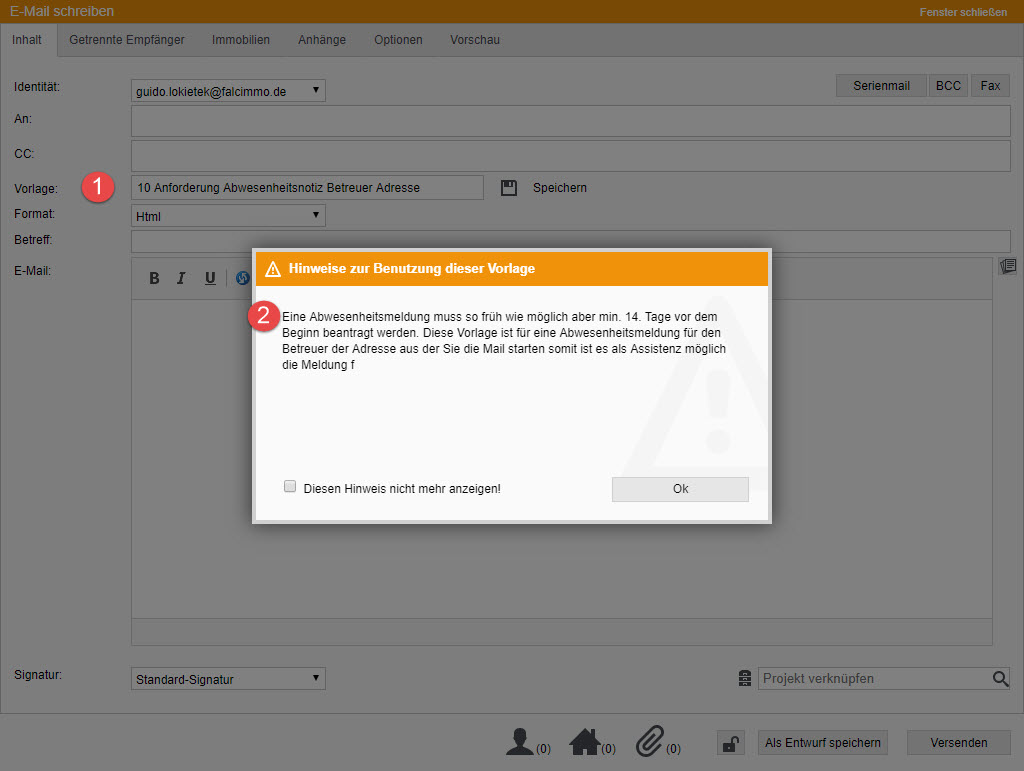This screenshot has height=771, width=1024.
Task: Expand the Format dropdown showing Html
Action: coord(228,216)
